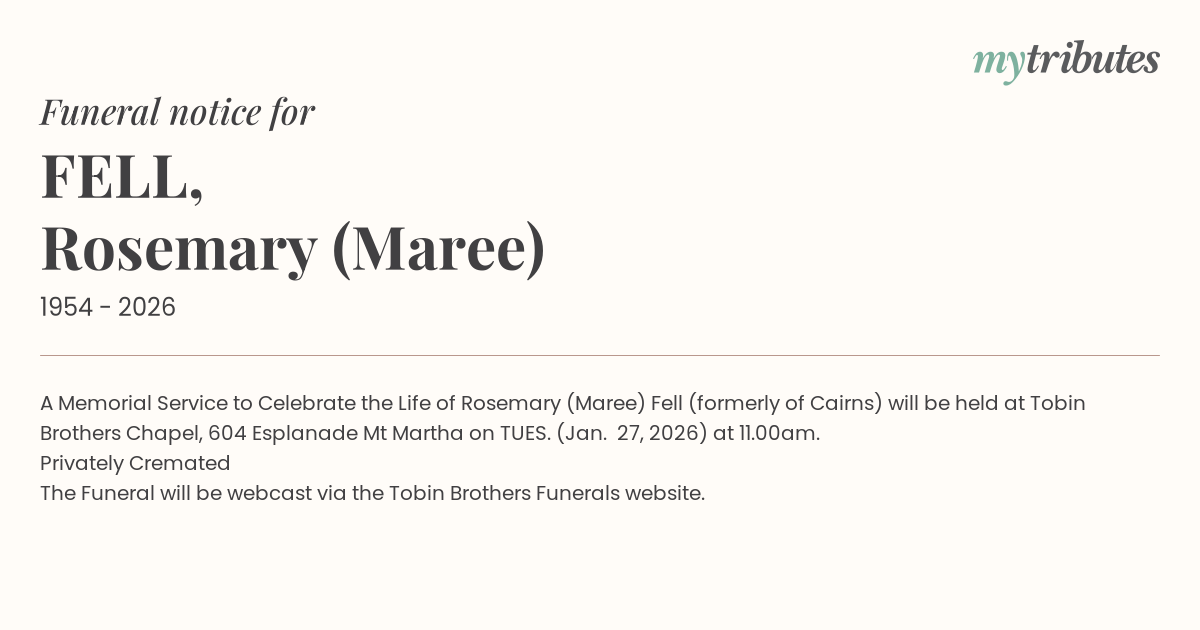Click the "tributes" part of the logo
This screenshot has height=630, width=1200.
tap(1092, 59)
